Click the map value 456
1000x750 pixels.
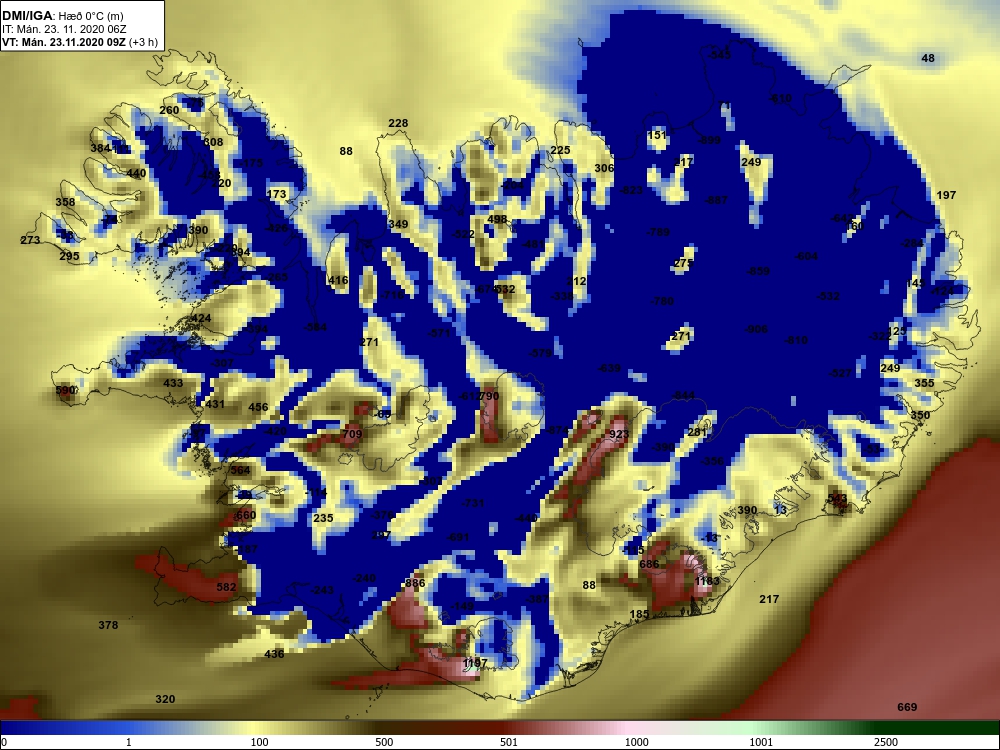(258, 407)
